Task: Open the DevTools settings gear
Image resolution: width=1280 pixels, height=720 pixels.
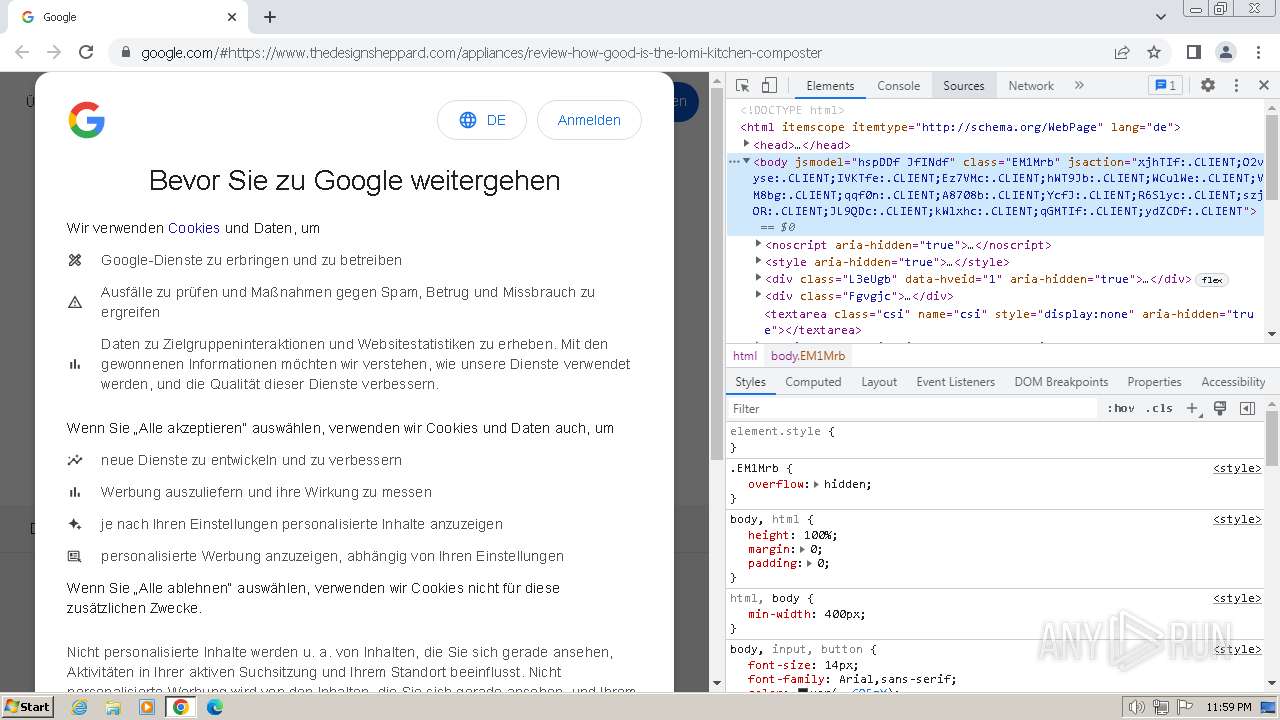Action: pos(1208,86)
